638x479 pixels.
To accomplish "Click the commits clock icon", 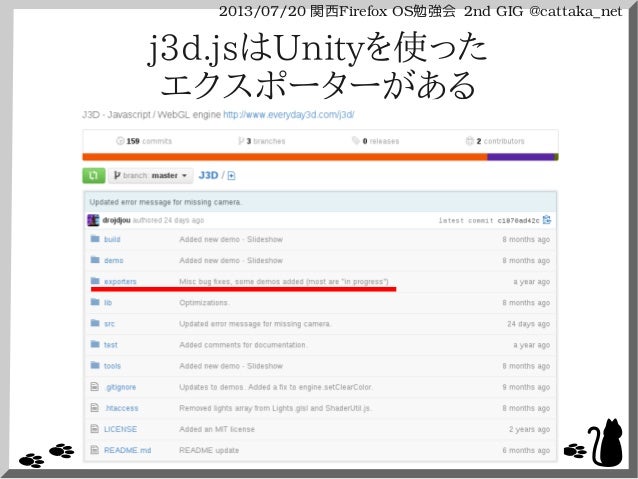I will click(120, 141).
